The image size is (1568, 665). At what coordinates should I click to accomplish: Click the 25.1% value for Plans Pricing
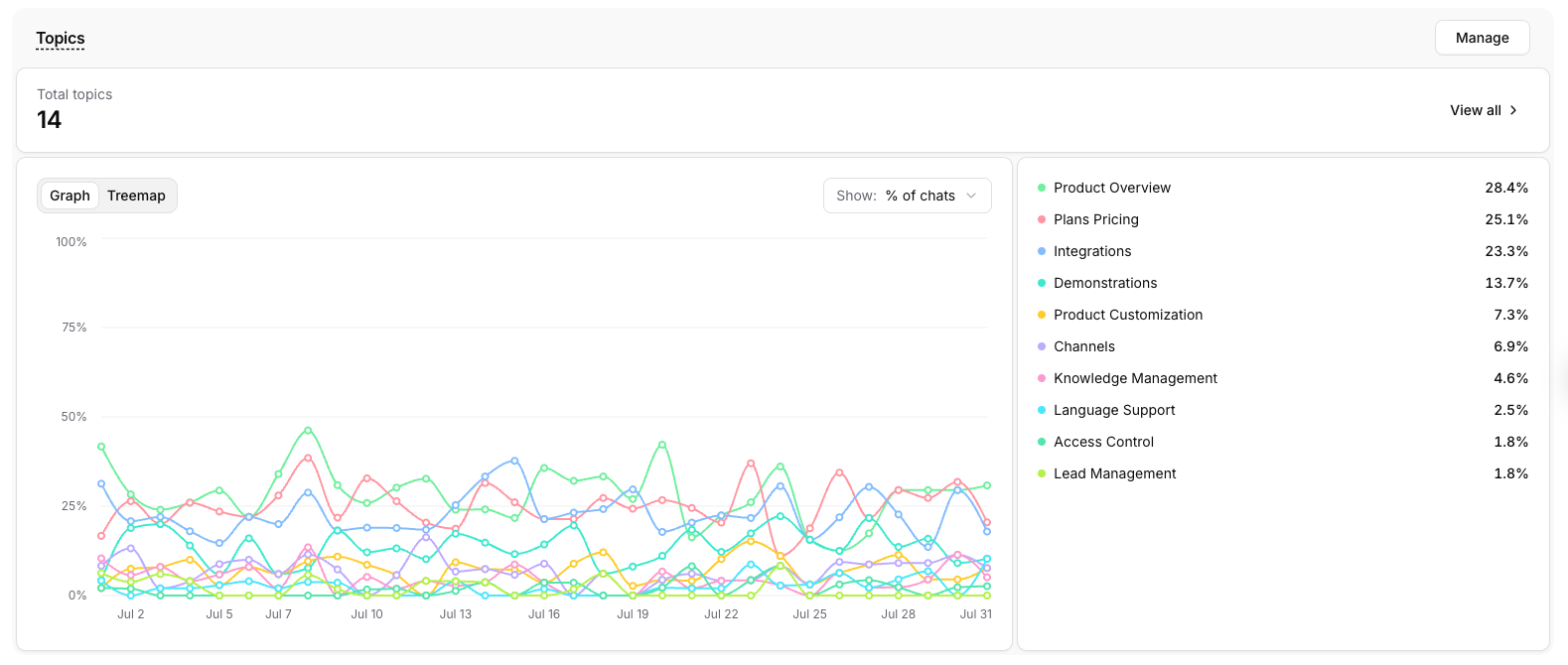[x=1506, y=219]
